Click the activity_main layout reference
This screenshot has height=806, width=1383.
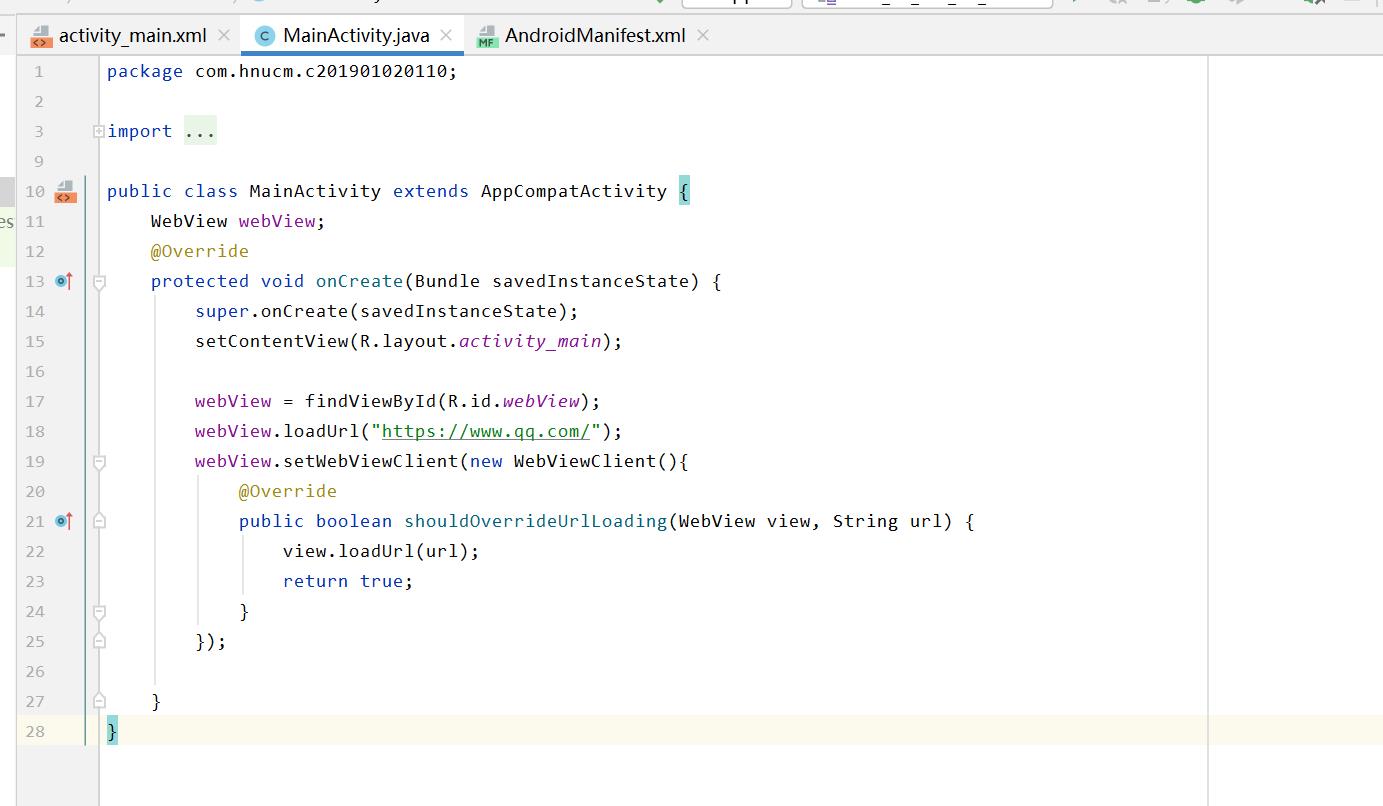click(530, 341)
